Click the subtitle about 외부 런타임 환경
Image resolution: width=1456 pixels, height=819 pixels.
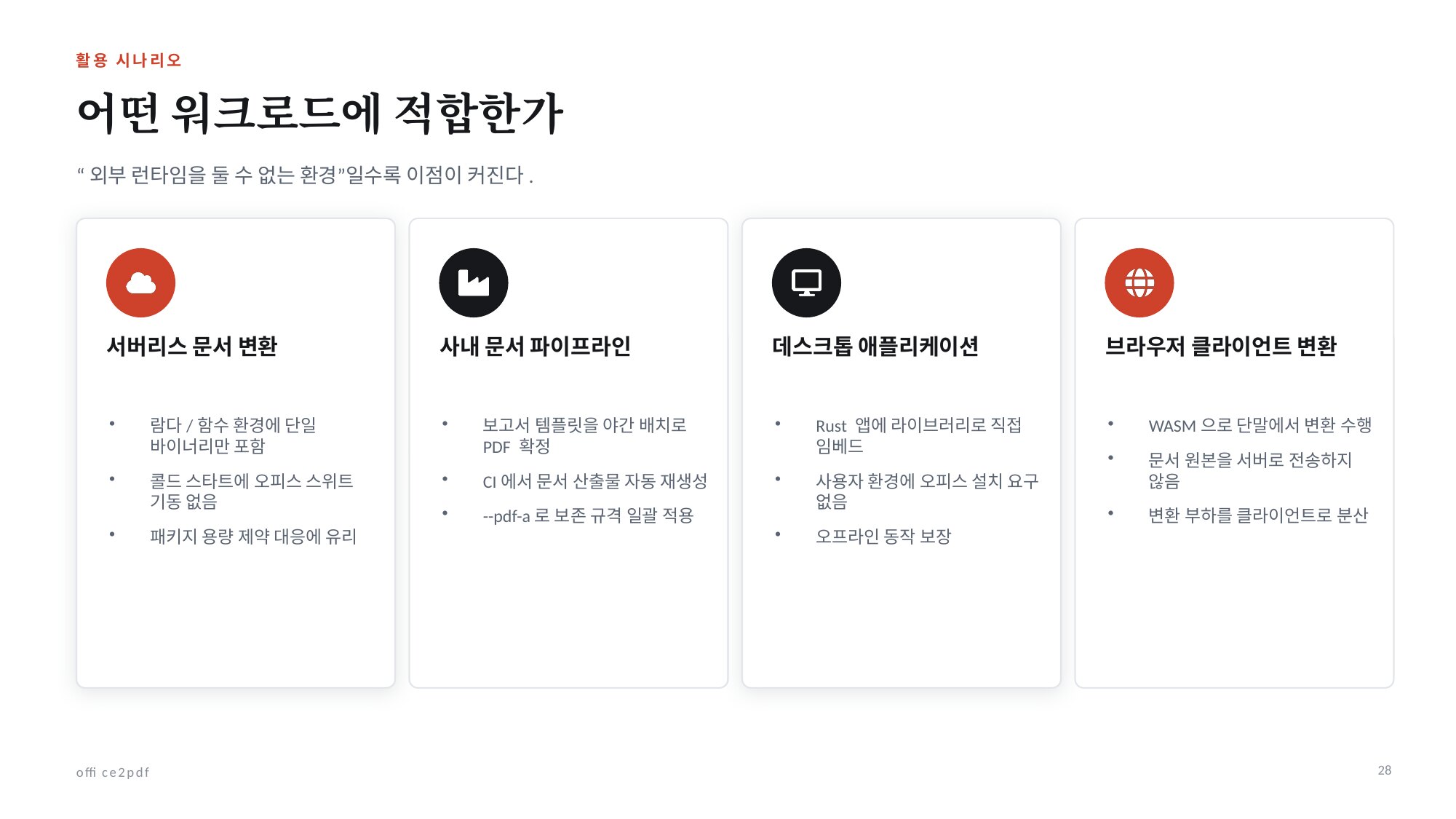point(306,175)
